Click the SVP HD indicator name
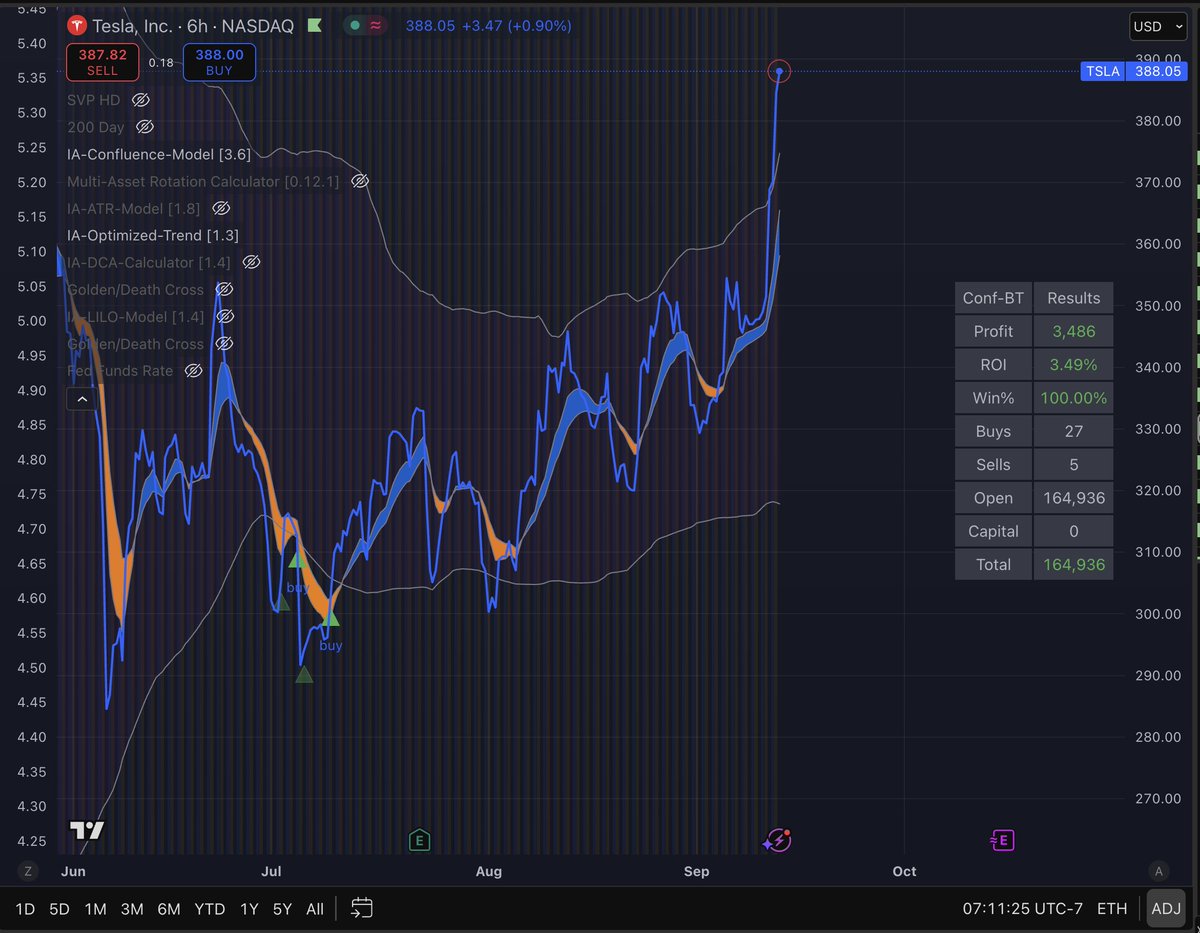This screenshot has width=1200, height=933. pos(95,100)
